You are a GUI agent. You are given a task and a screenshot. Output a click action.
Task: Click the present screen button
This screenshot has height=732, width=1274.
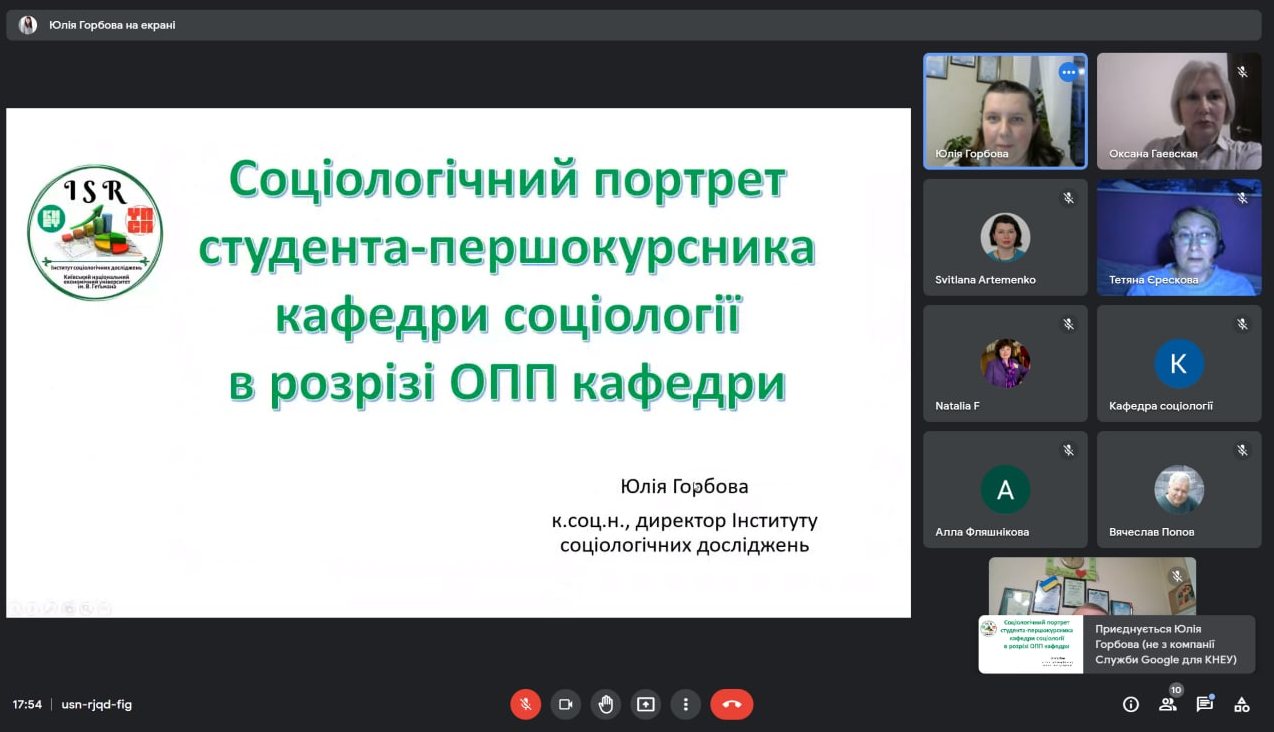coord(645,704)
